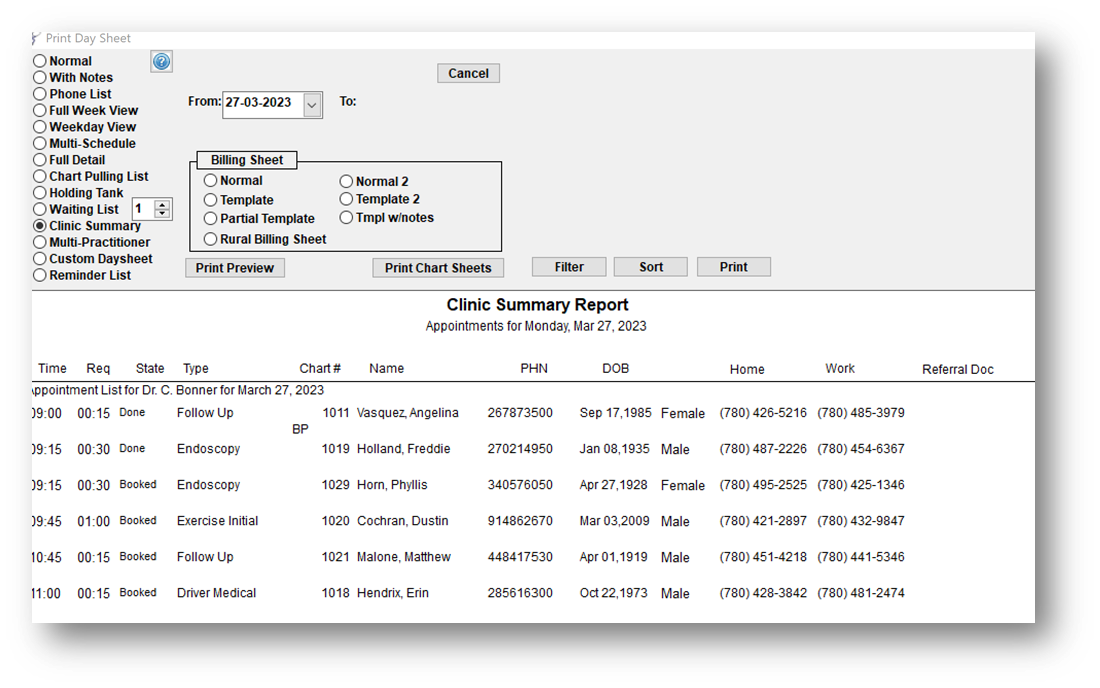Click patient name Cochran, Dustin
The image size is (1100, 688).
(403, 521)
